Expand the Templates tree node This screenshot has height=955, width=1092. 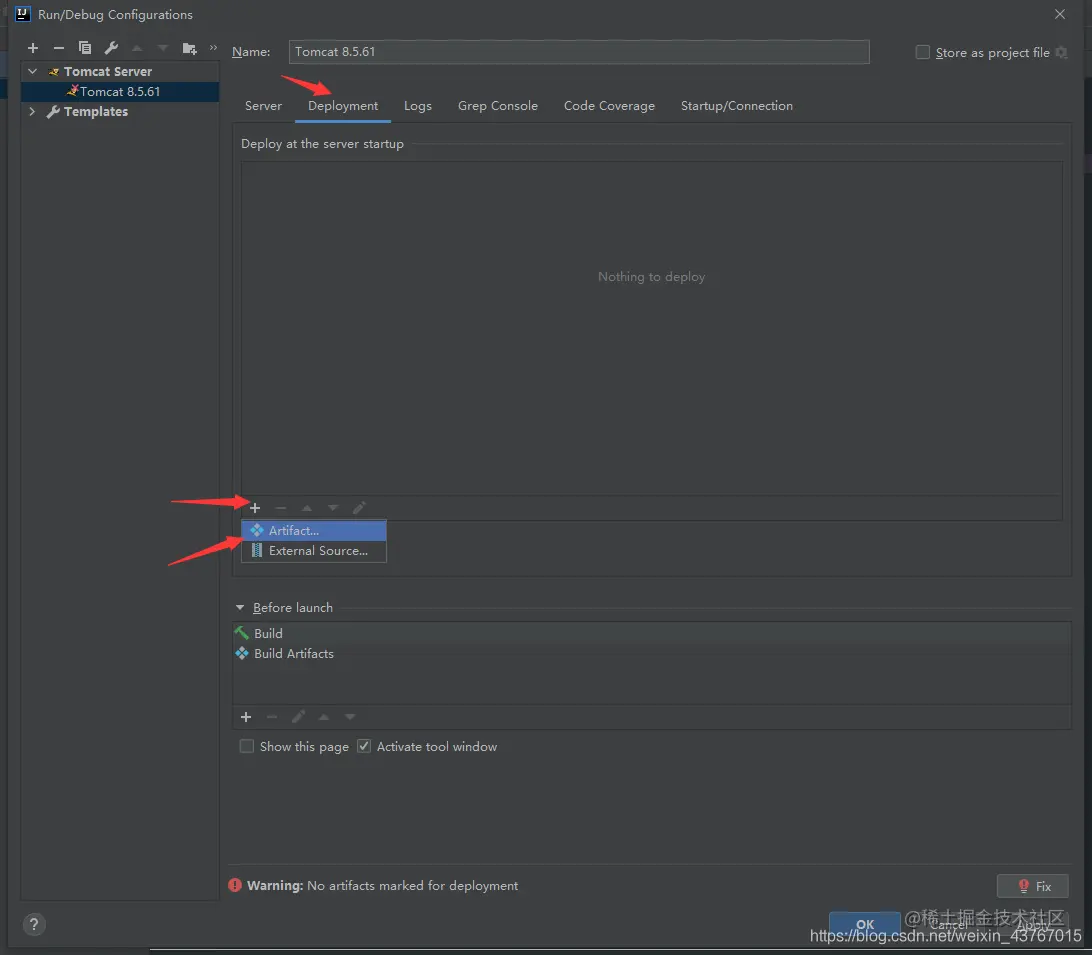32,111
